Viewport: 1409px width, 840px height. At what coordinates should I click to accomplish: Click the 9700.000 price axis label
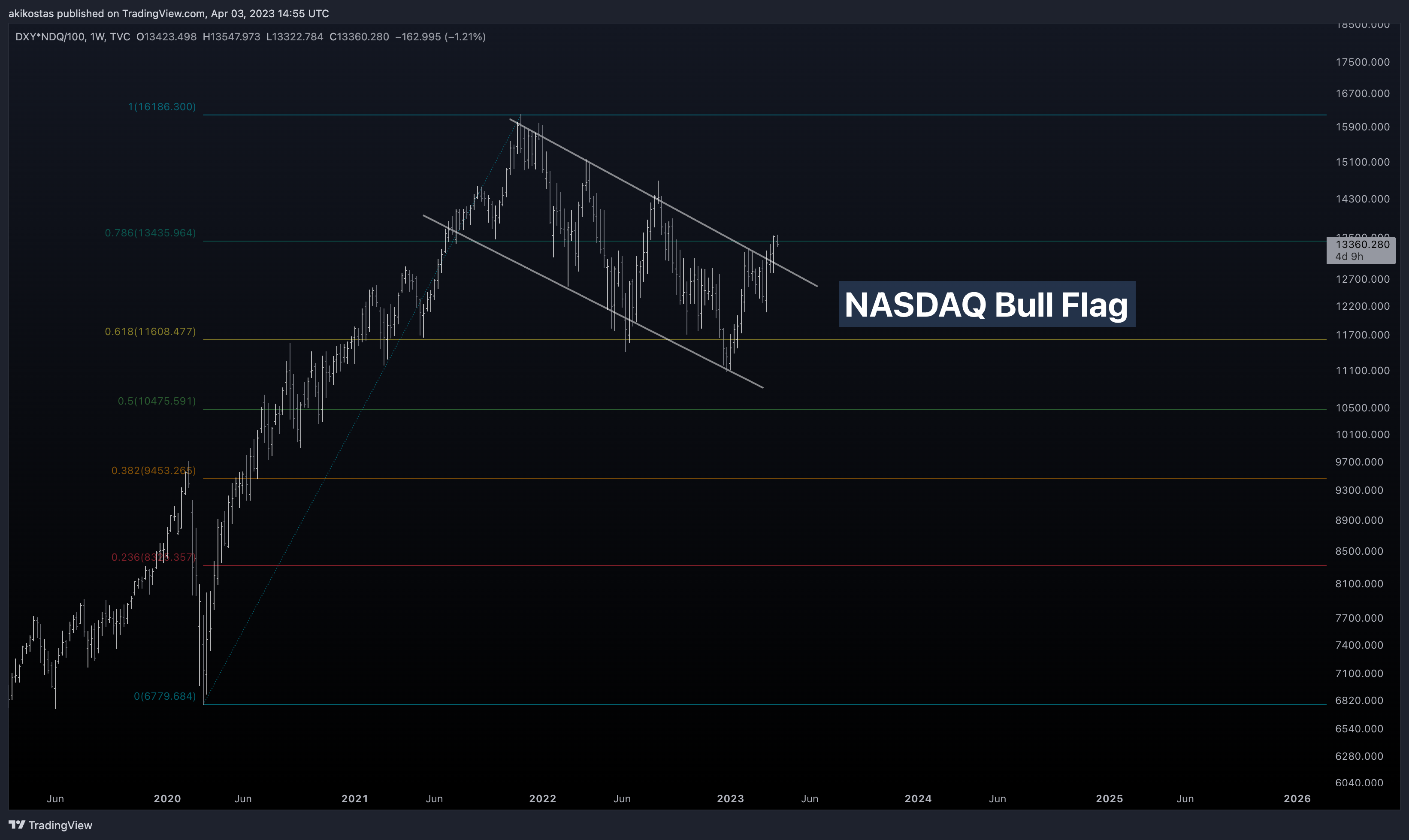point(1359,462)
